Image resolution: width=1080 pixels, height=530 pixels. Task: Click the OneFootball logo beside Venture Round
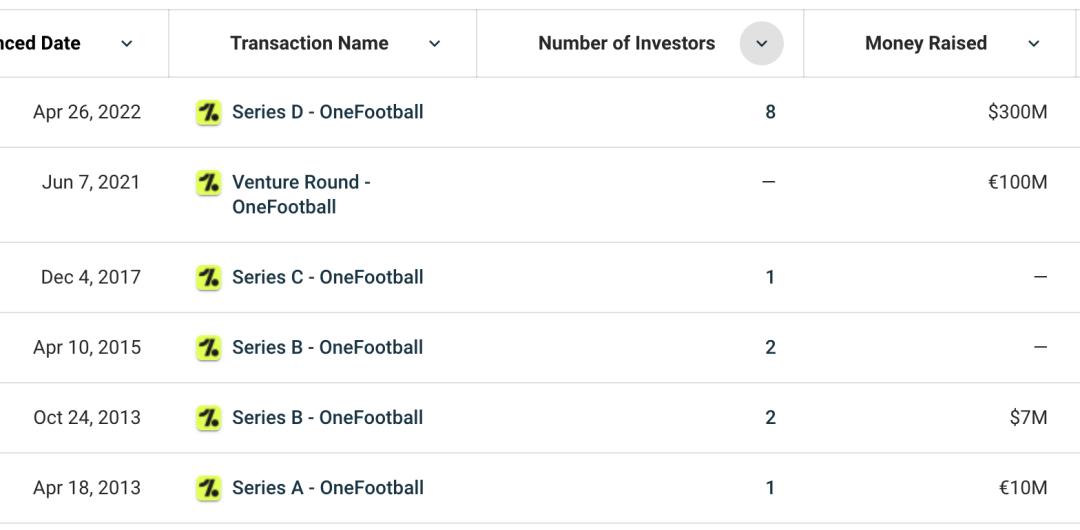208,183
